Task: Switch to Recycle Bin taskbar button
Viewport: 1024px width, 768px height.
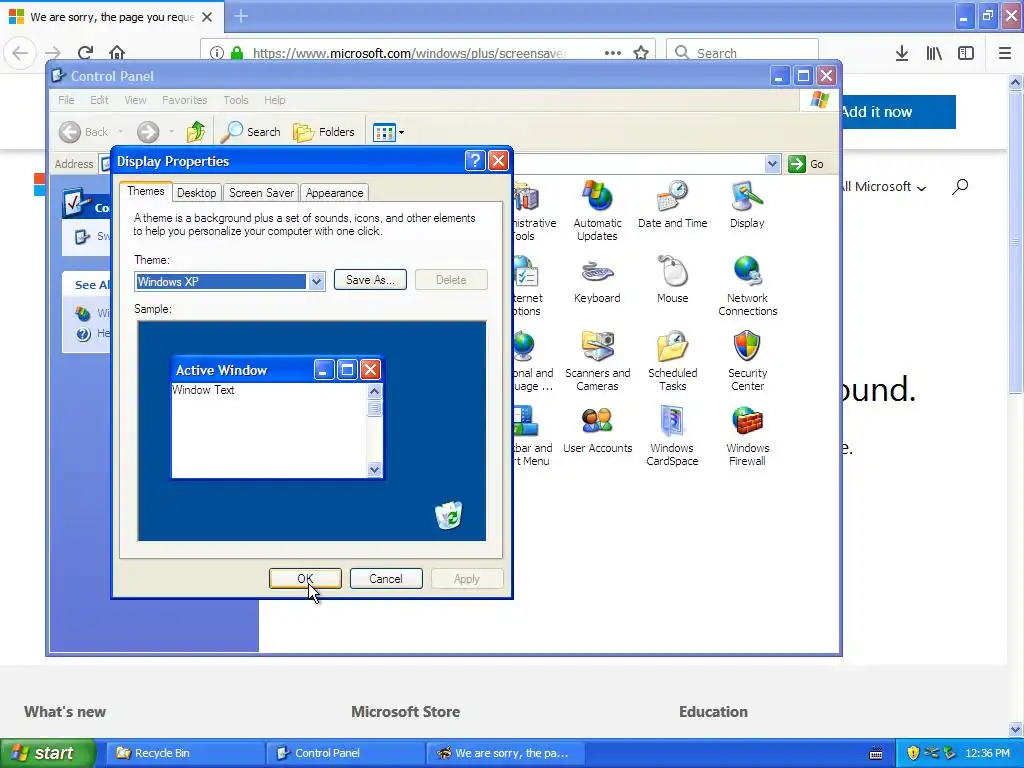Action: (x=185, y=753)
